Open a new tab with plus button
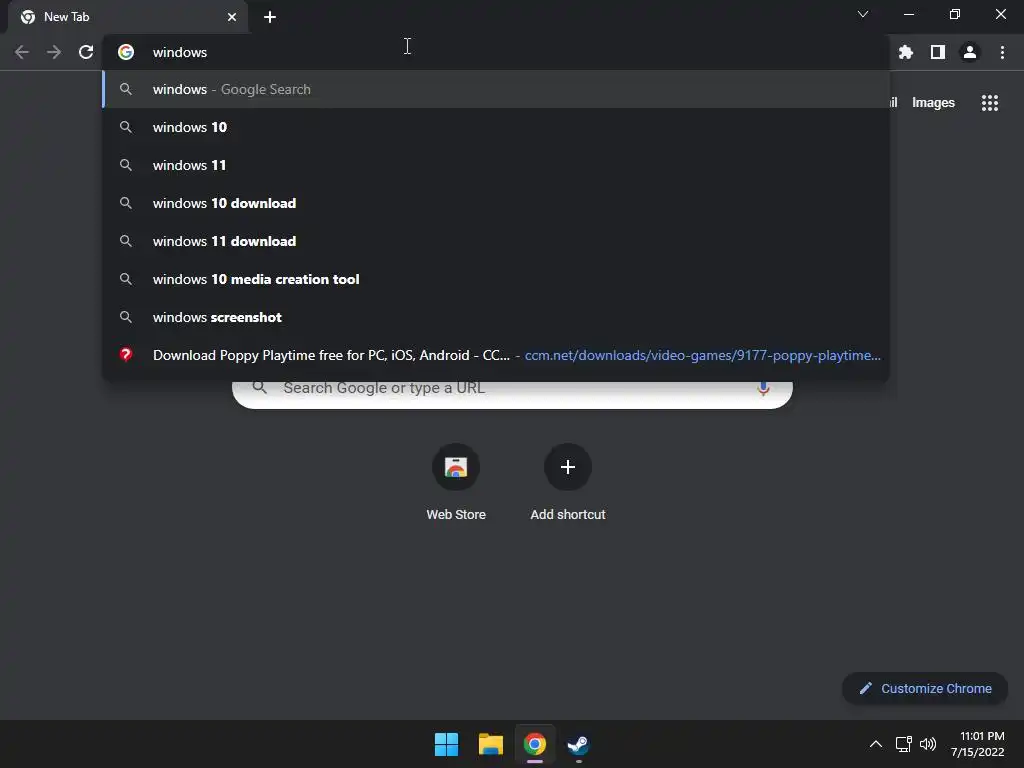1024x768 pixels. (x=270, y=17)
